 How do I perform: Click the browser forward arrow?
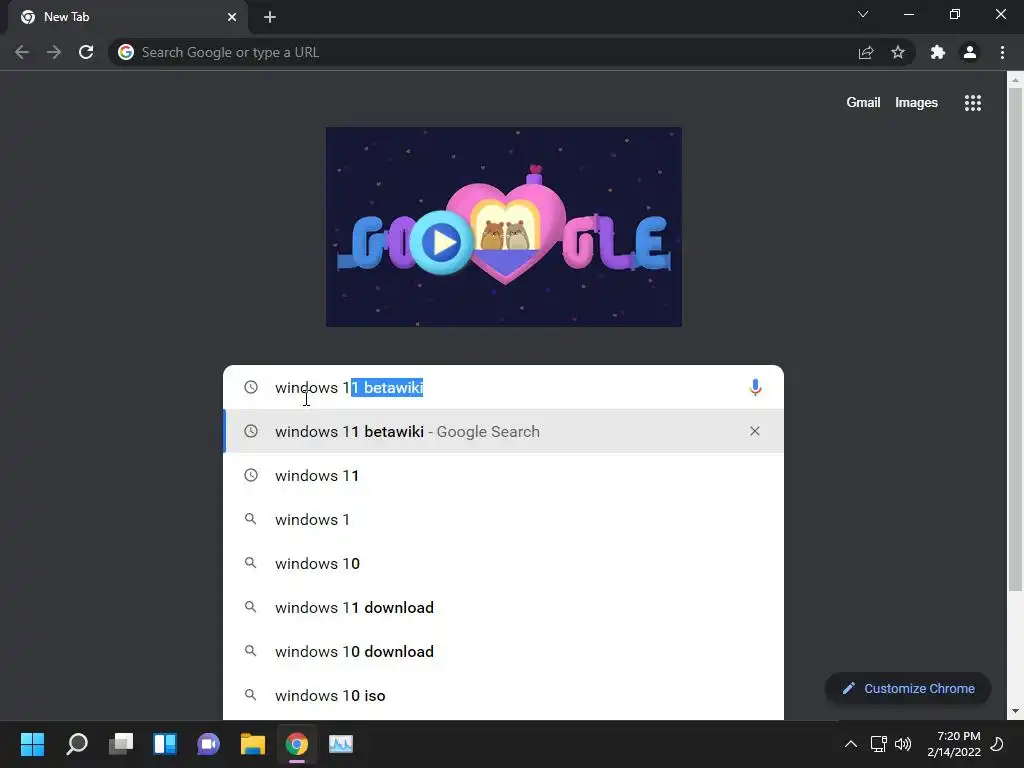(x=54, y=52)
